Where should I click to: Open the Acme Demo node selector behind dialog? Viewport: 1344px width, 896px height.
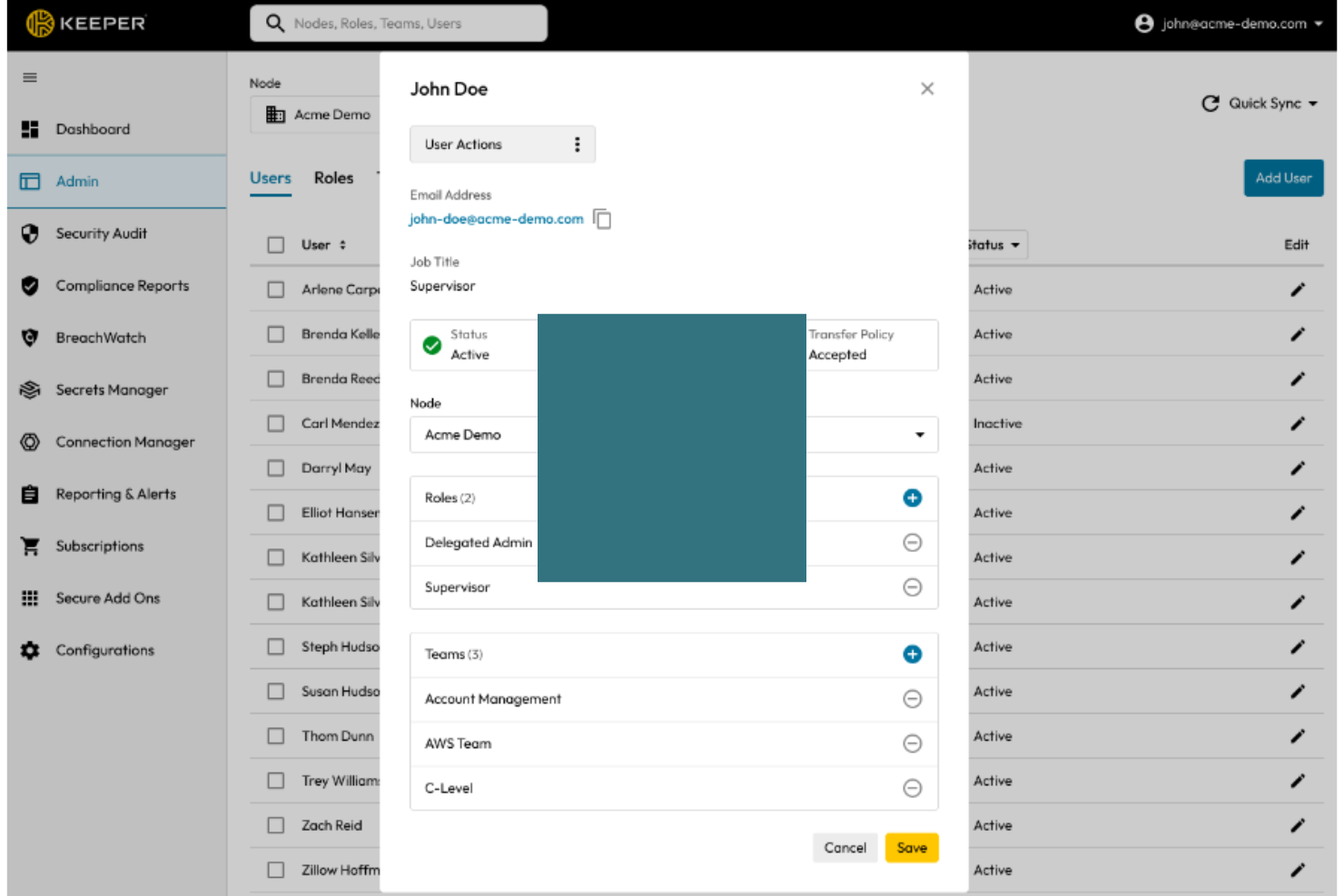click(x=317, y=114)
